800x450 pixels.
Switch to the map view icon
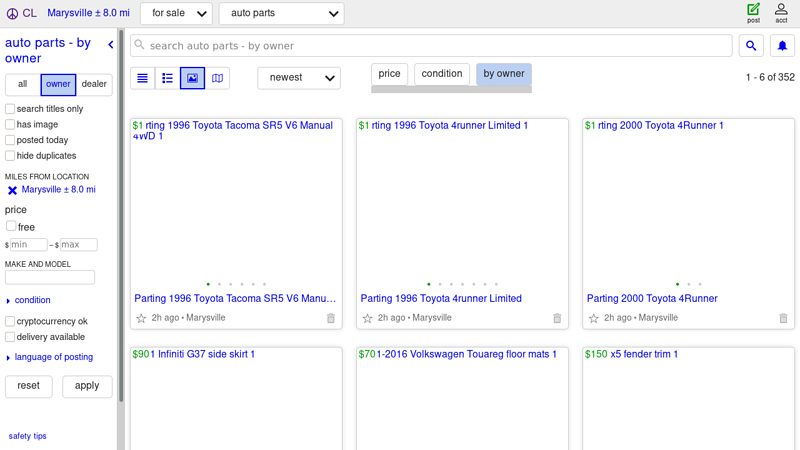tap(217, 78)
